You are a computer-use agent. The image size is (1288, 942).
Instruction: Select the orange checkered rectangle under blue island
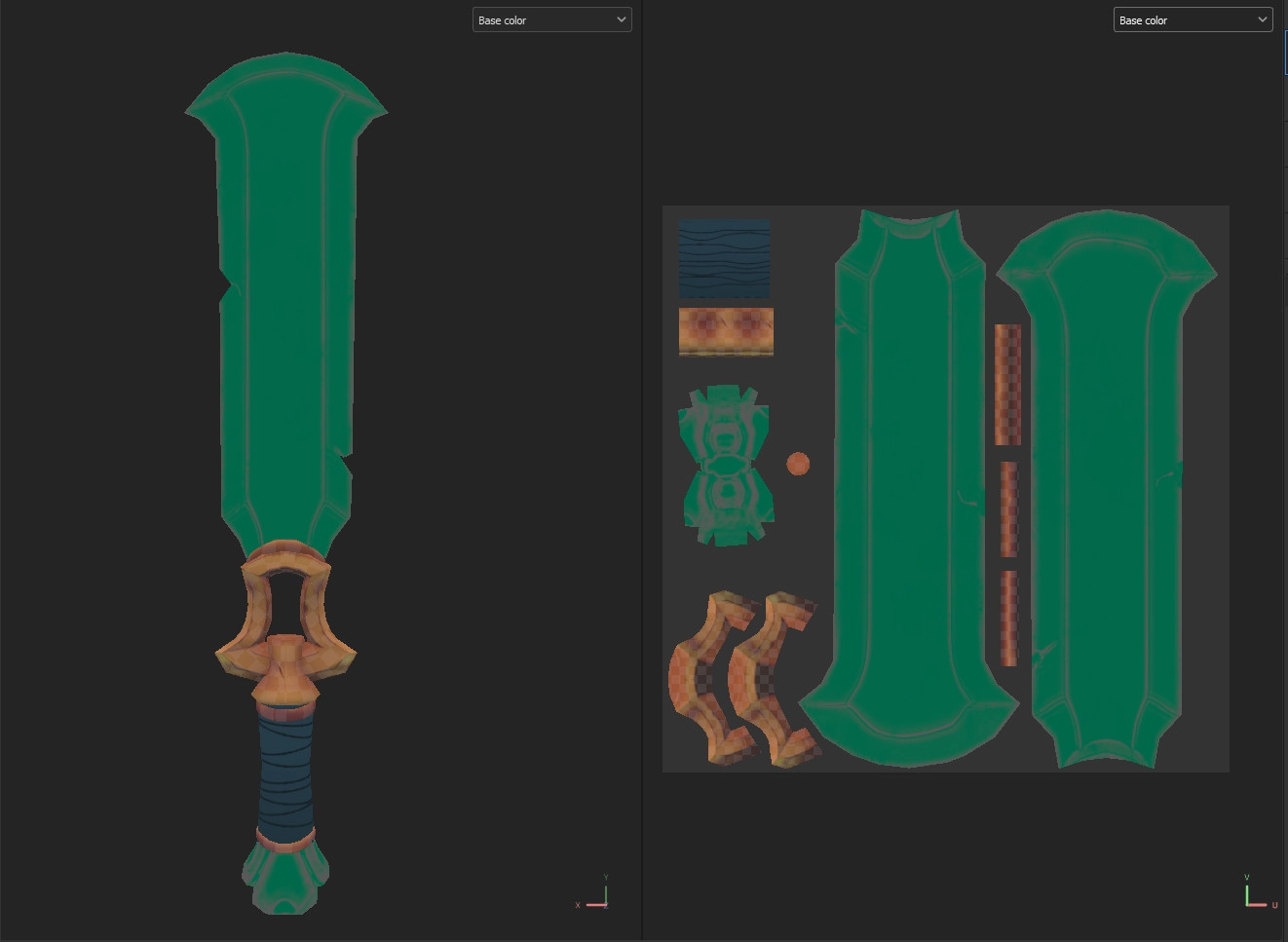(x=726, y=331)
